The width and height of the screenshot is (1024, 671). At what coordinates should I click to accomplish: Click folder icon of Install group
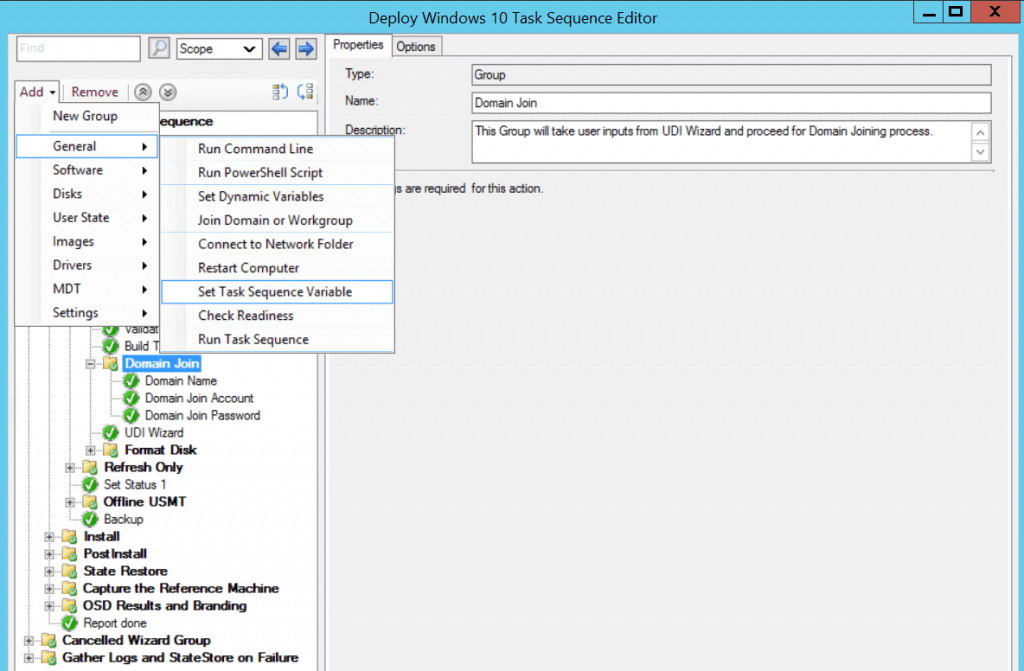click(69, 536)
